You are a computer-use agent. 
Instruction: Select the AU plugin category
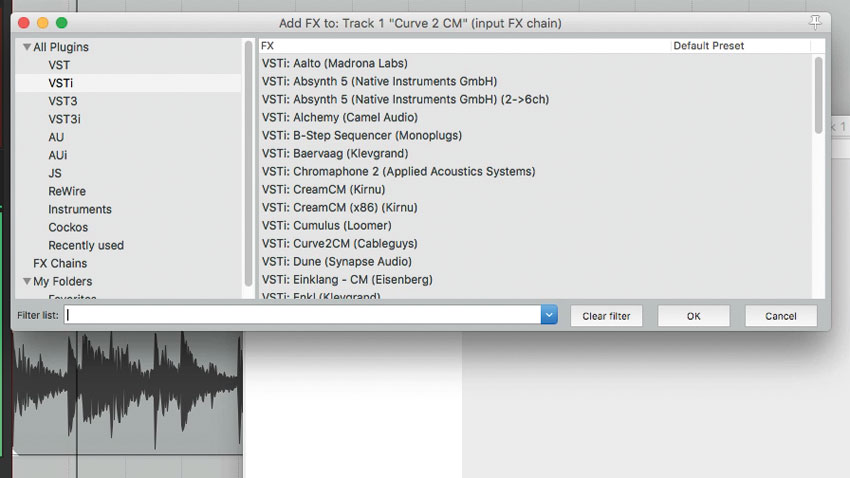(56, 137)
